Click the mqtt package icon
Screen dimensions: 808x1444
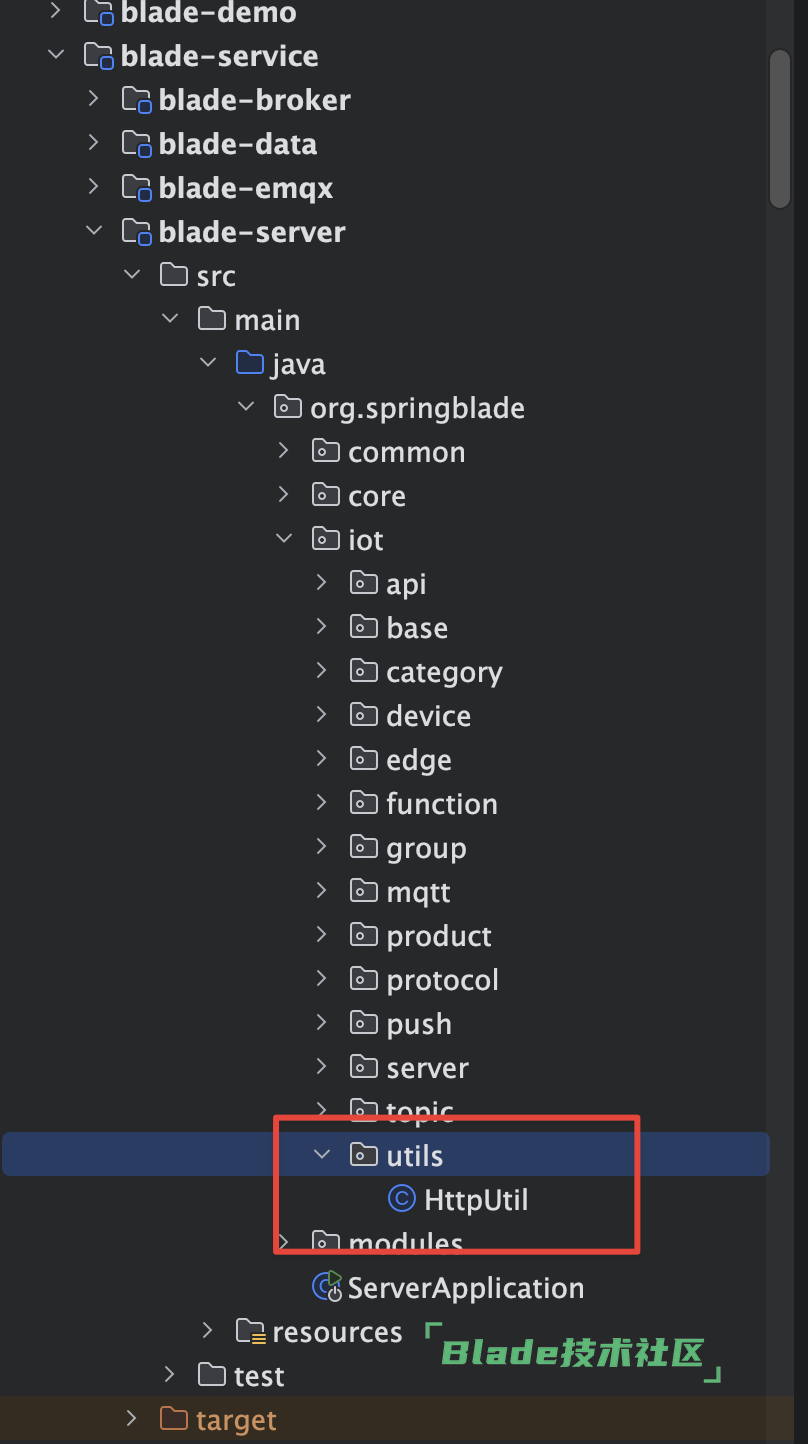tap(363, 891)
